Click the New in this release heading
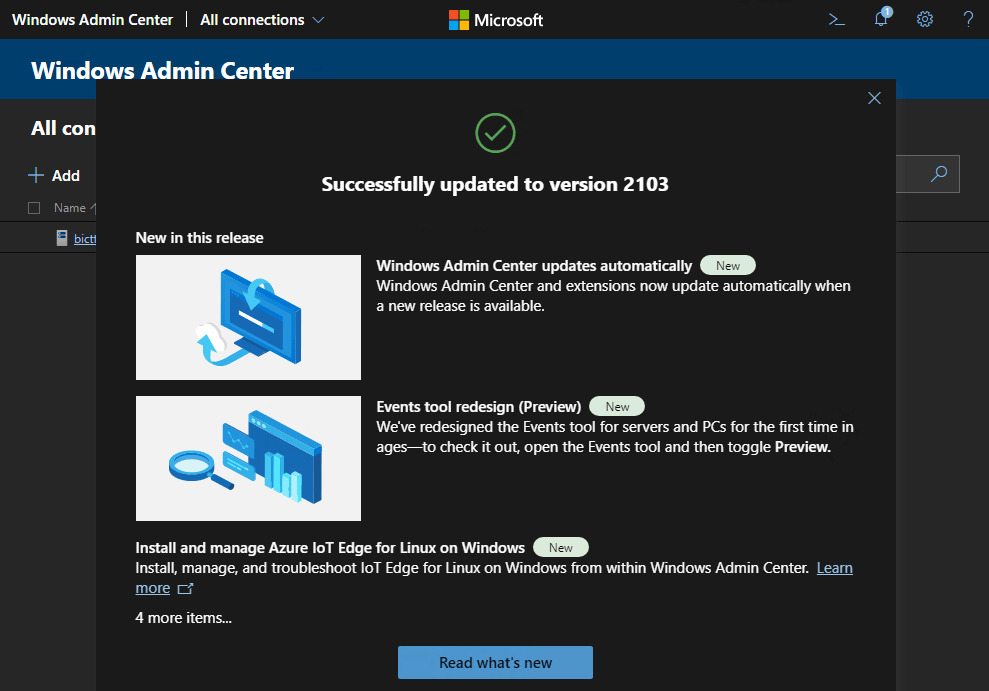Image resolution: width=989 pixels, height=691 pixels. (x=199, y=238)
